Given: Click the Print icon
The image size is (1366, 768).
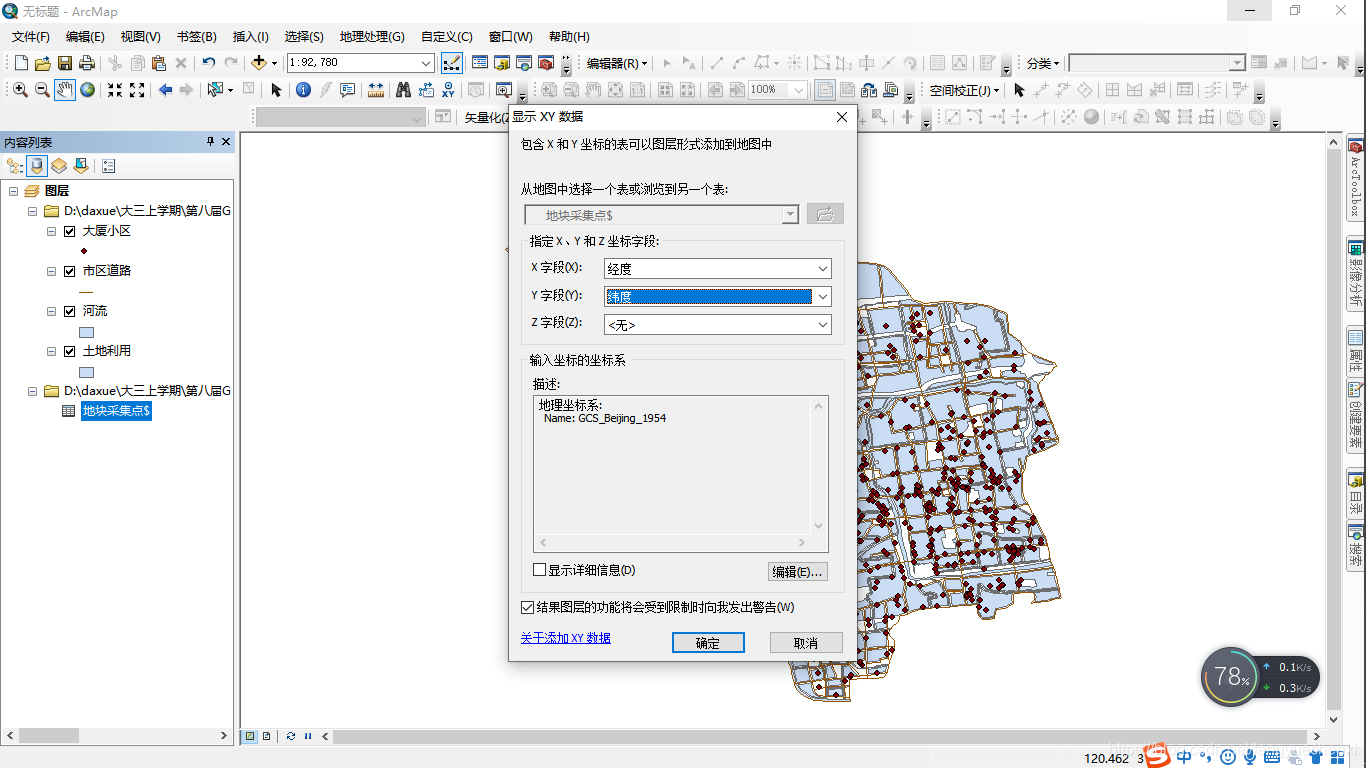Looking at the screenshot, I should [x=86, y=63].
